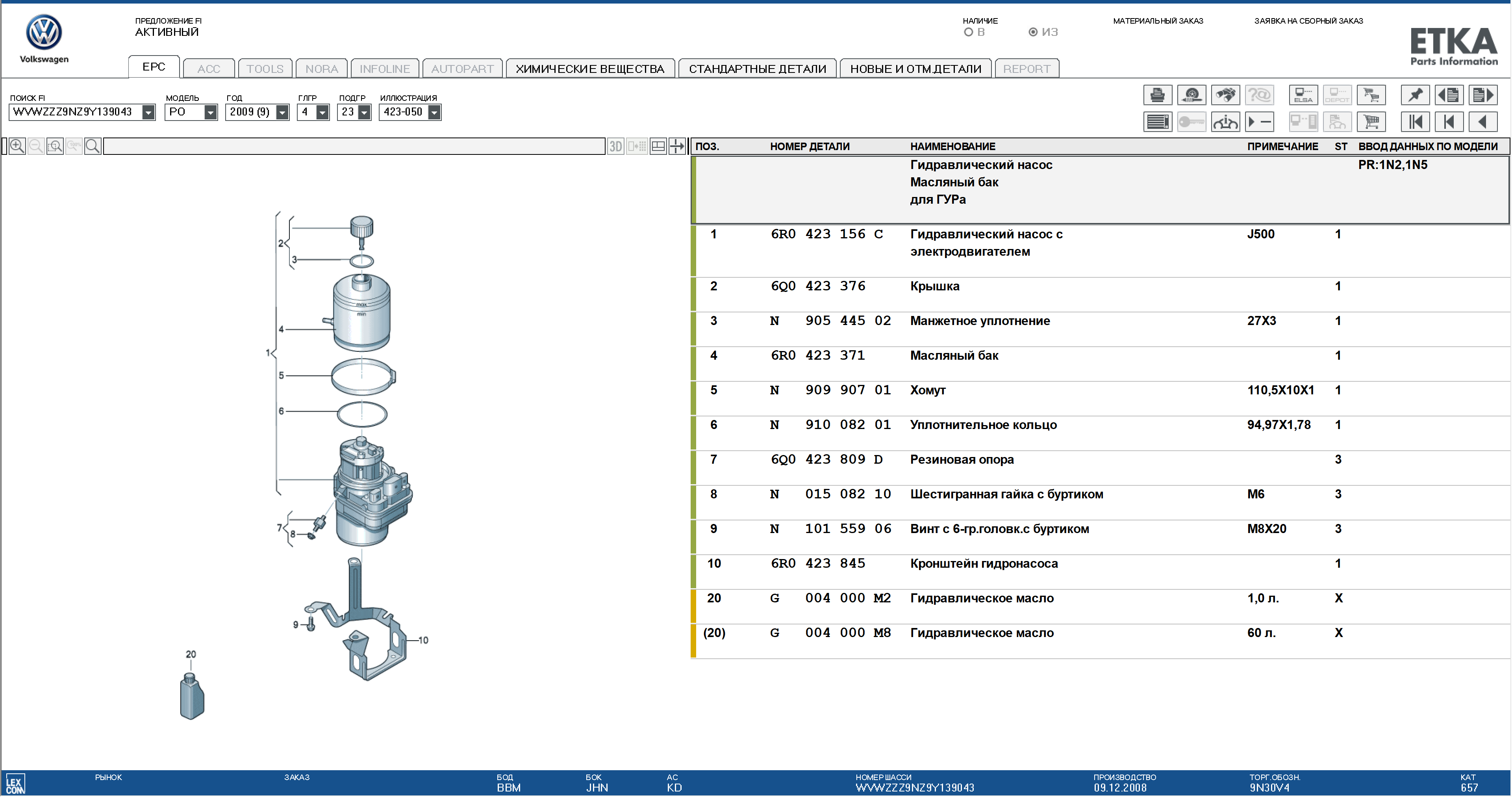Open the СТАНДАРТНЫЕ ДЕТАЛИ tab
The width and height of the screenshot is (1512, 797).
point(757,69)
